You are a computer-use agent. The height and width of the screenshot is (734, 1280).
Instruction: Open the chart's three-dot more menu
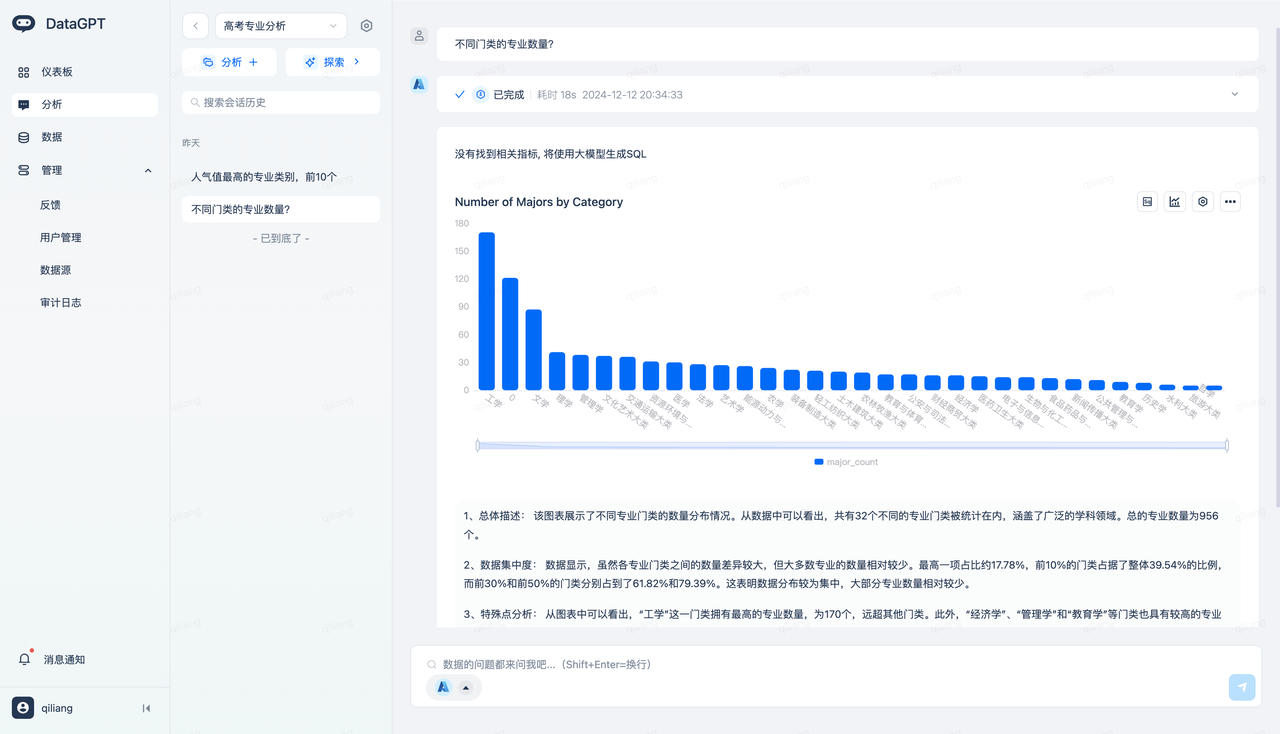(1230, 202)
